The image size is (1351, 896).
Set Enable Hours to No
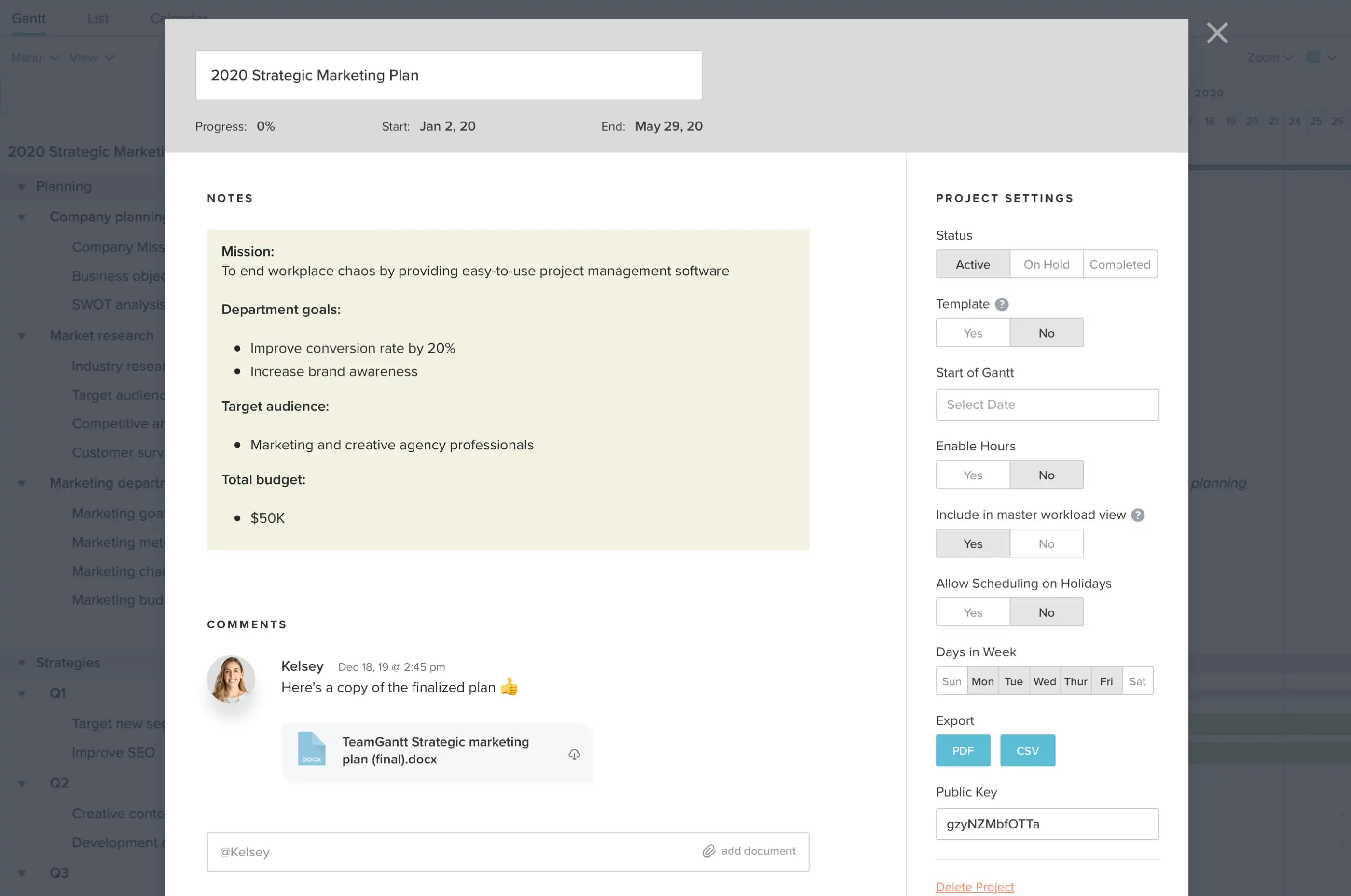coord(1046,475)
